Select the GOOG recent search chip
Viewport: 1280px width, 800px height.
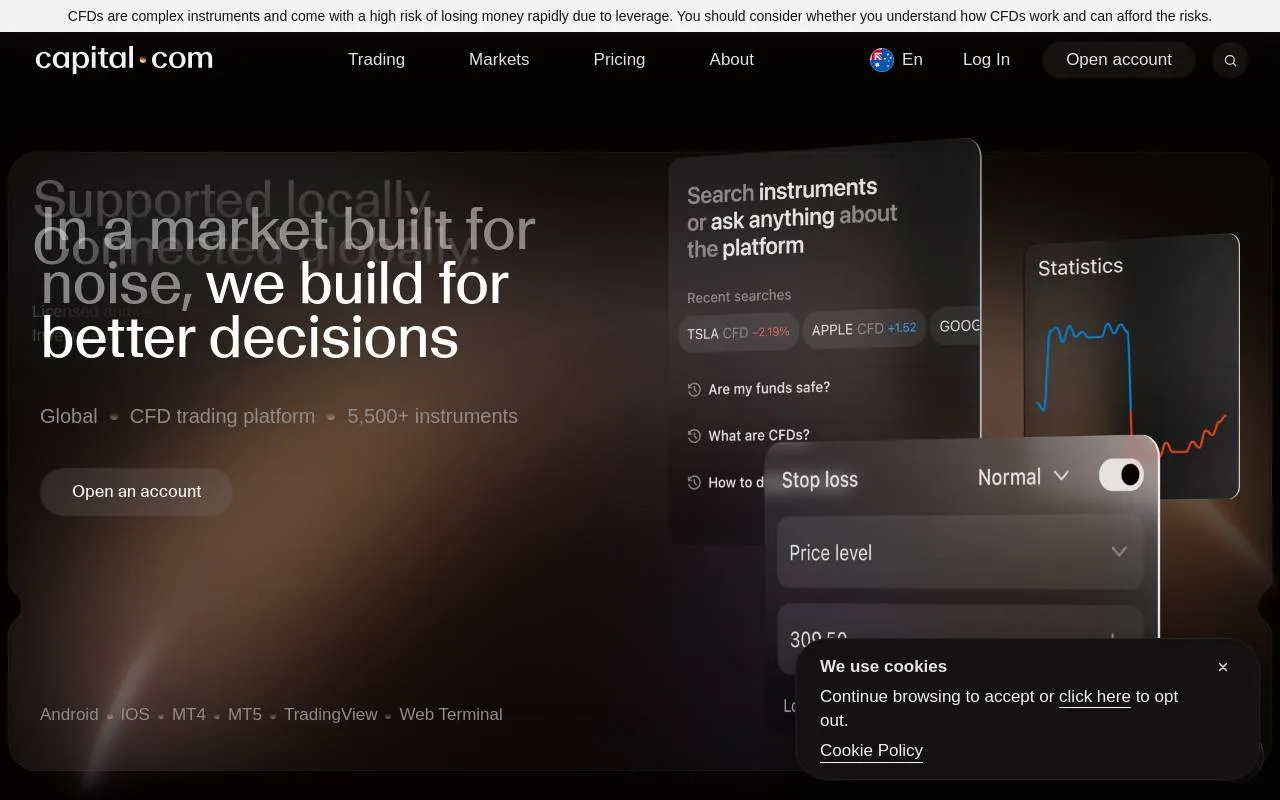[957, 326]
